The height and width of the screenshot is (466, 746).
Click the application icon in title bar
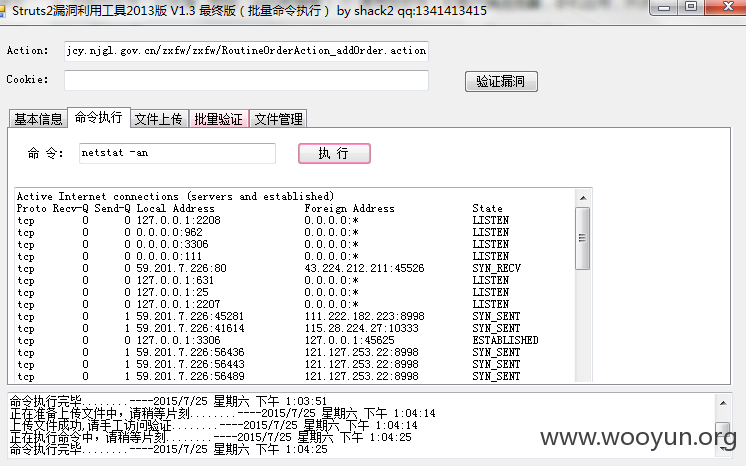[x=2, y=10]
